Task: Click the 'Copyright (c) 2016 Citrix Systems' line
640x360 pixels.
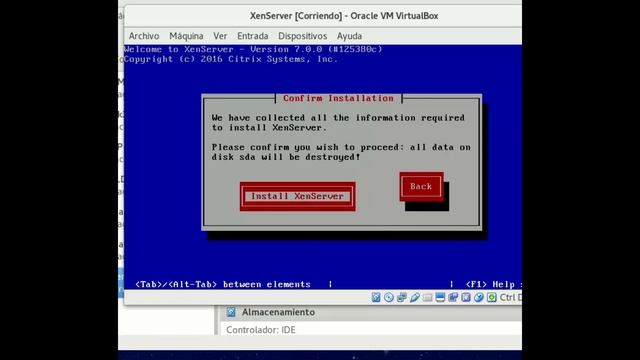Action: (x=231, y=59)
